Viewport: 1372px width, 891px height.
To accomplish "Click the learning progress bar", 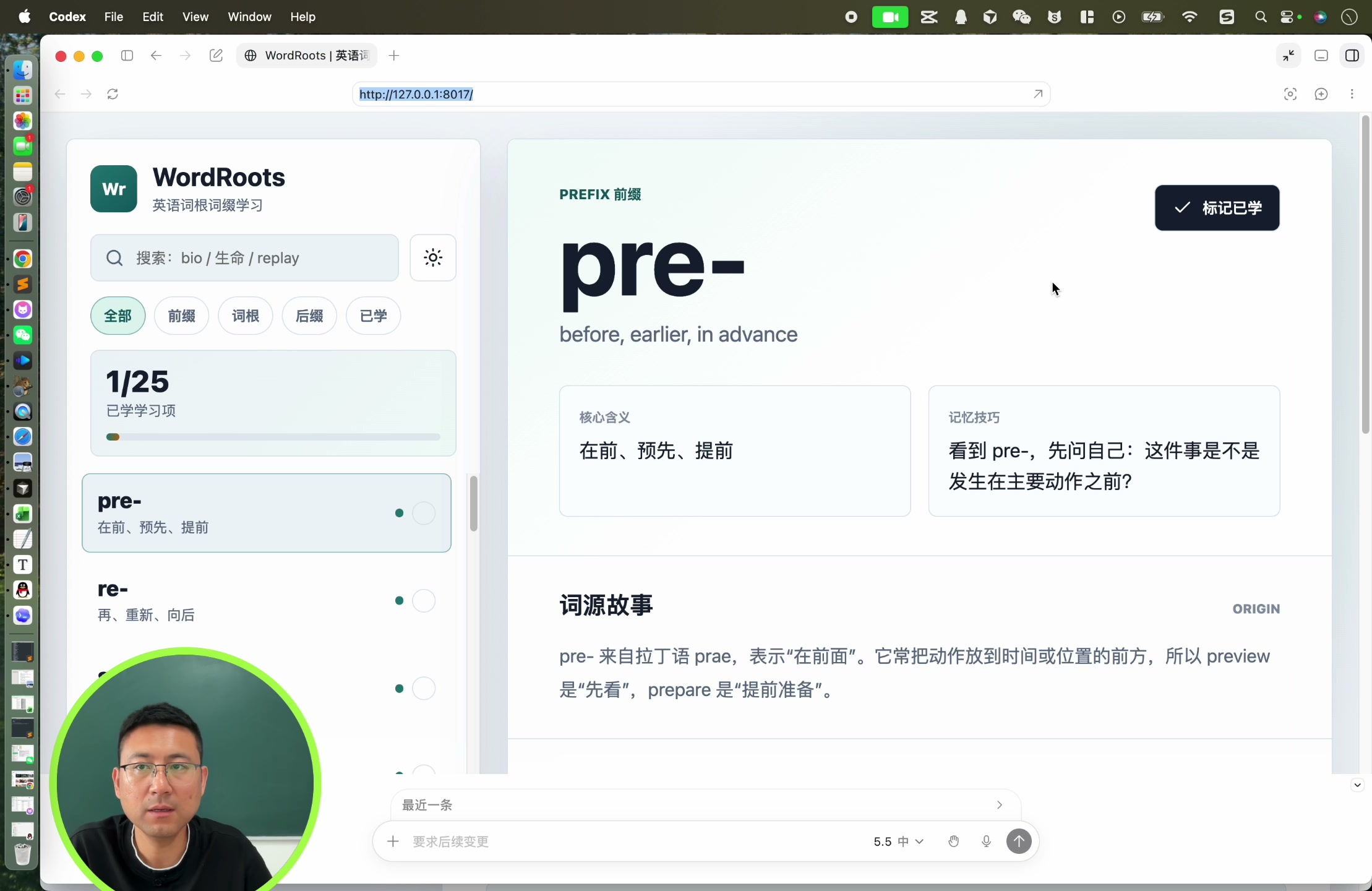I will [273, 437].
